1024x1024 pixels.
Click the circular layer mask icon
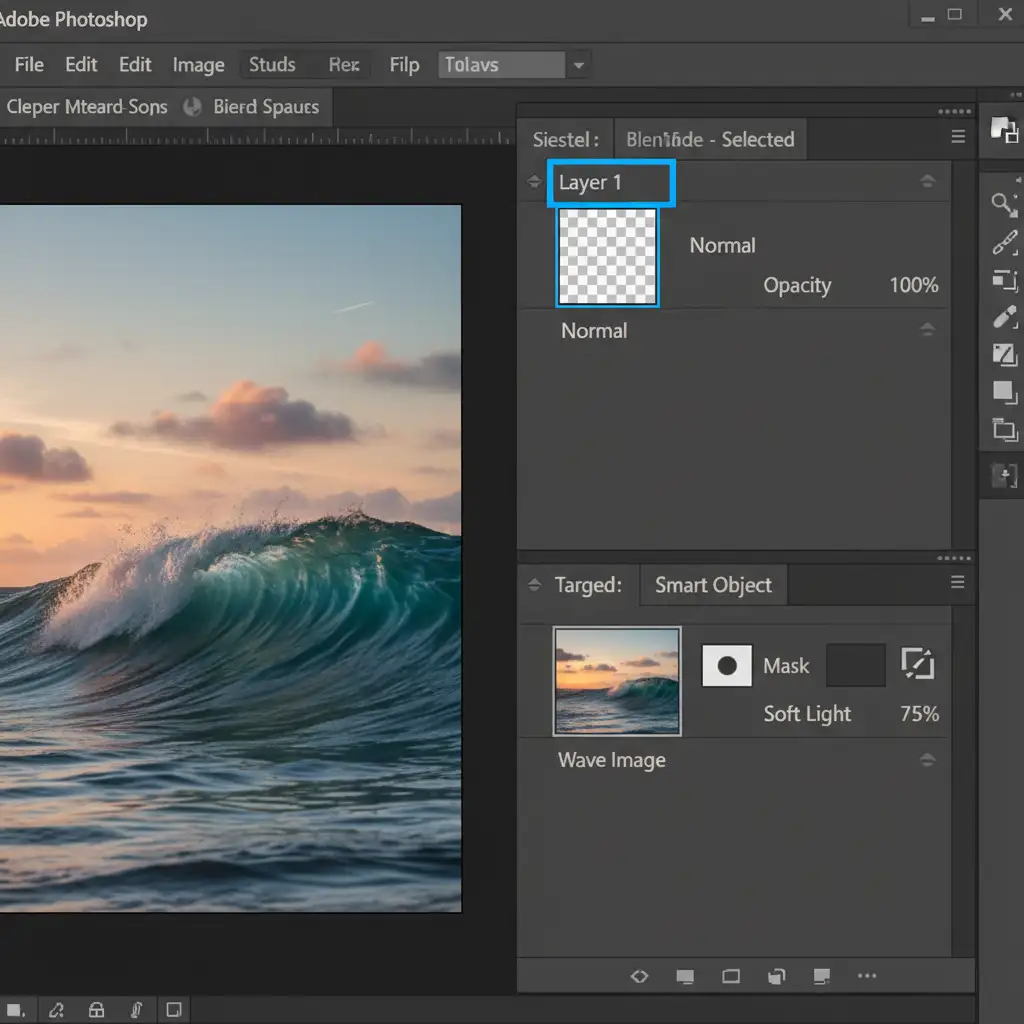coord(727,666)
